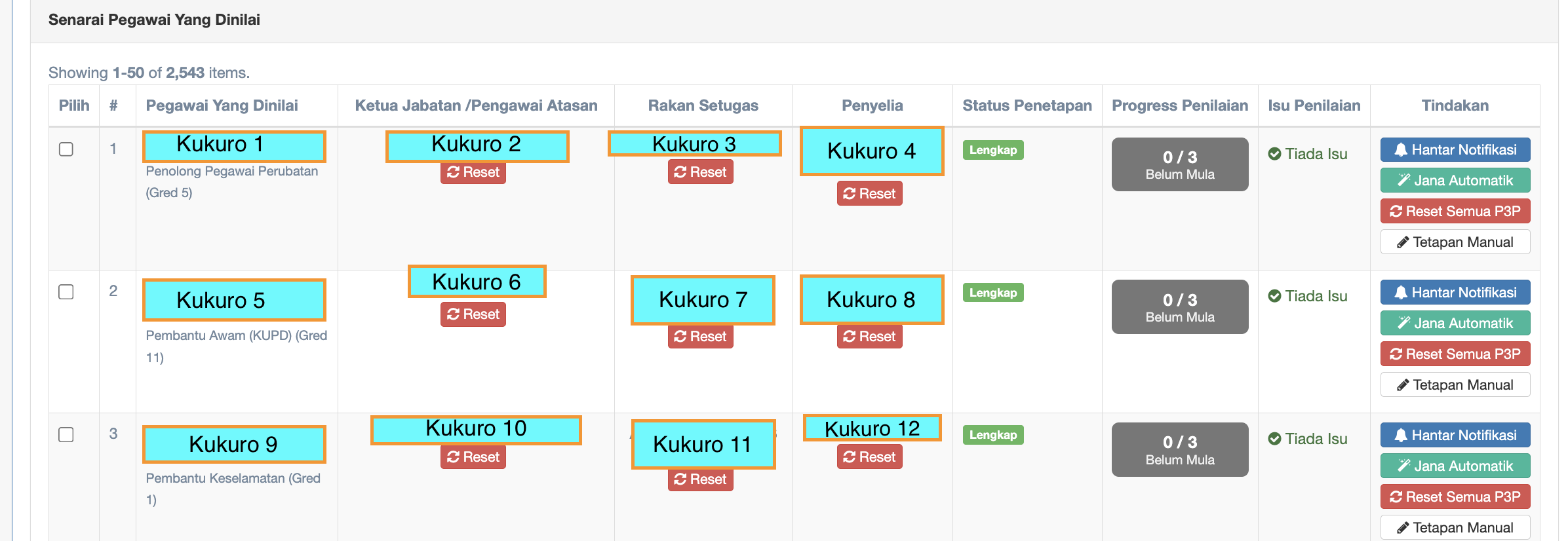Select the checkbox for row 2
This screenshot has height=541, width=1568.
(x=66, y=292)
